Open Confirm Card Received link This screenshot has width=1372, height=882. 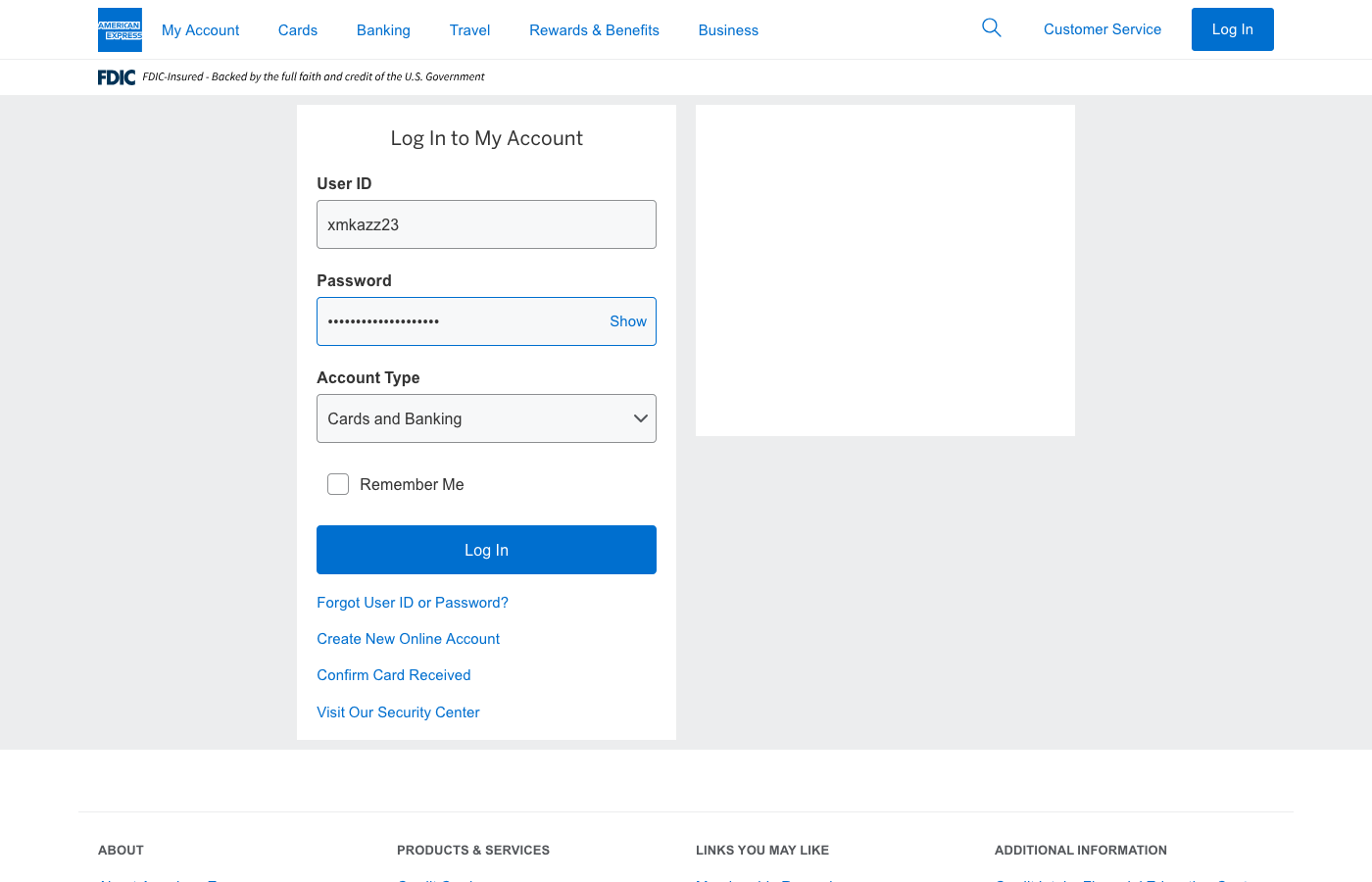(393, 675)
